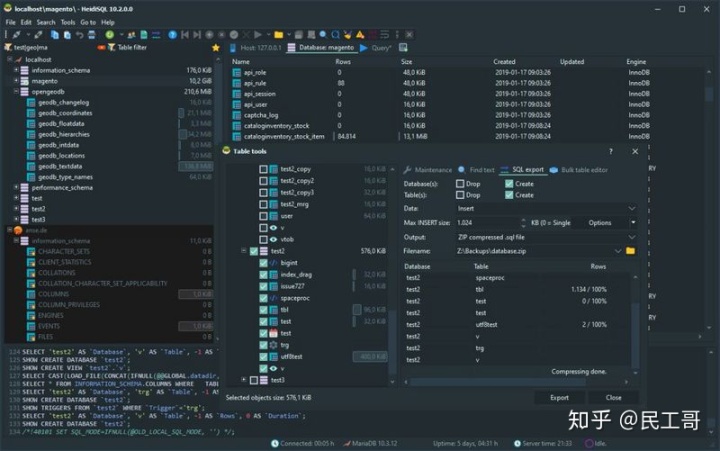Expand the test3 node in Table tools tree
Viewport: 720px width, 451px height.
(244, 380)
